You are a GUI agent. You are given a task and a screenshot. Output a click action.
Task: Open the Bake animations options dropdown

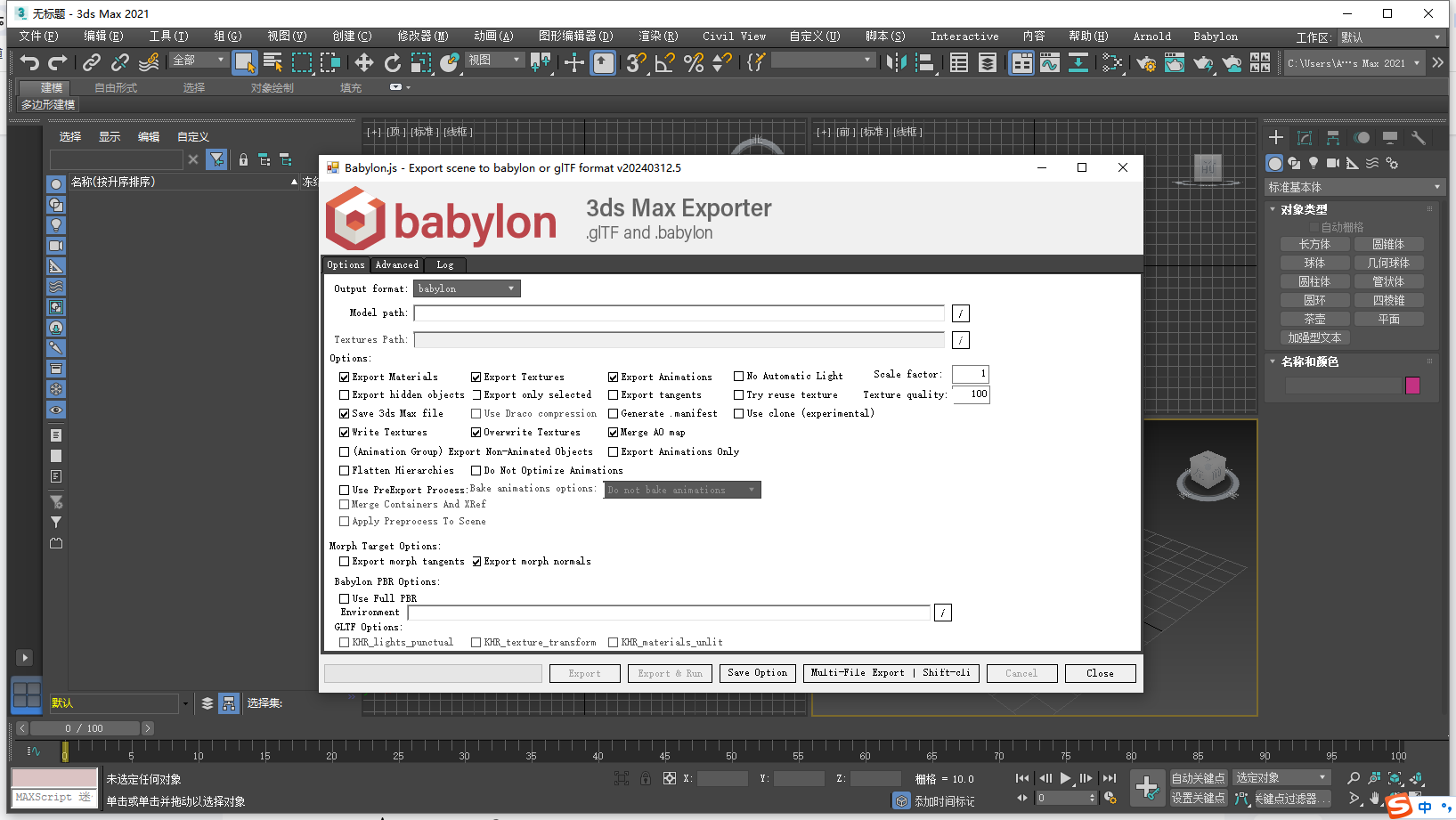[682, 490]
